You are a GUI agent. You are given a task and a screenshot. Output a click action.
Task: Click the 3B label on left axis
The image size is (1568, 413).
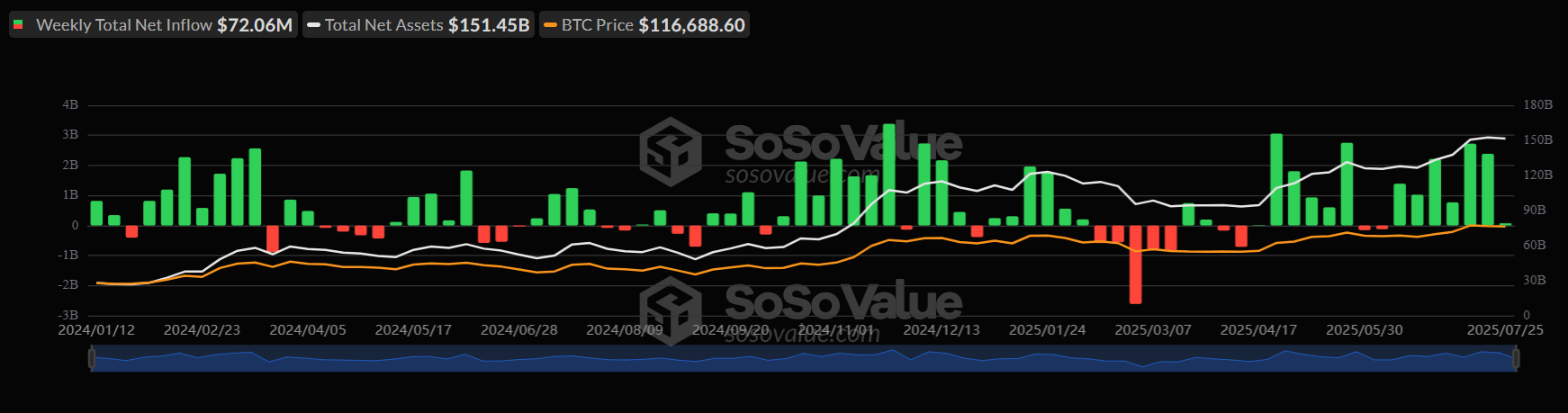point(70,135)
